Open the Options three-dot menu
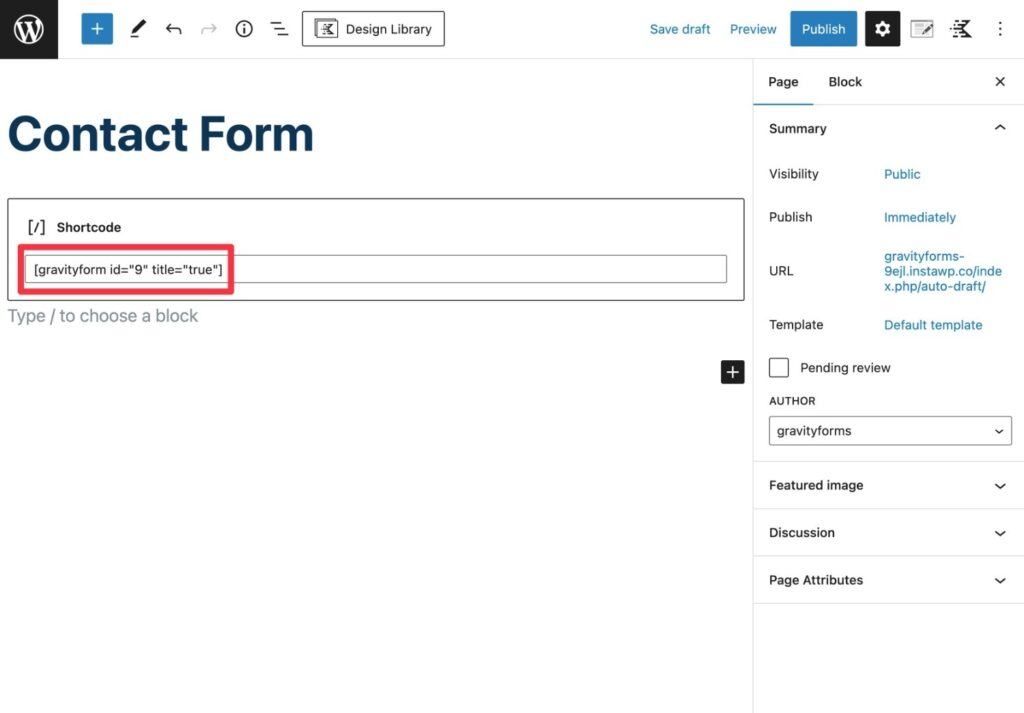 1000,29
